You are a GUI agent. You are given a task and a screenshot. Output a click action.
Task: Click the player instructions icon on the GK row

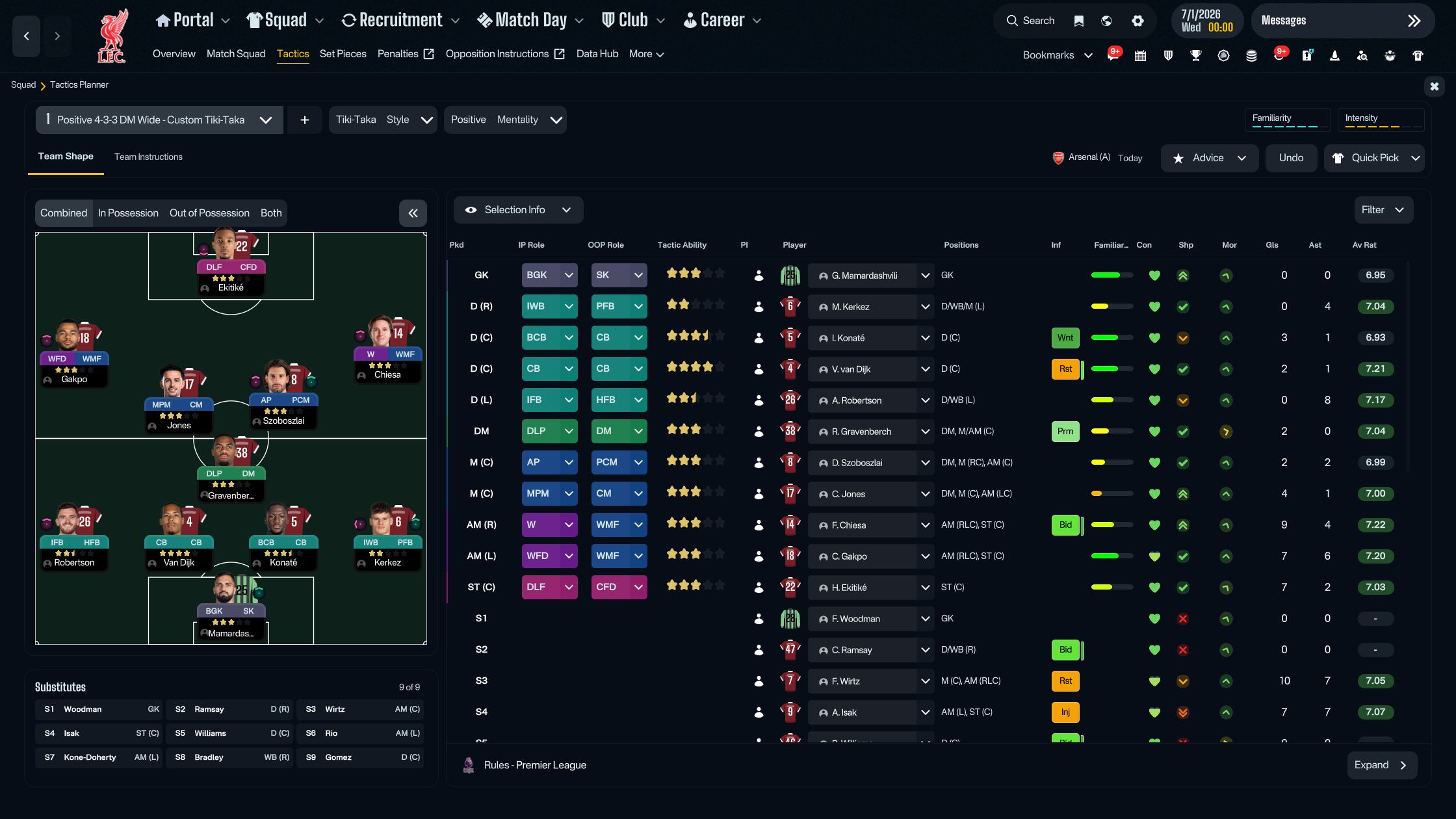coord(758,275)
